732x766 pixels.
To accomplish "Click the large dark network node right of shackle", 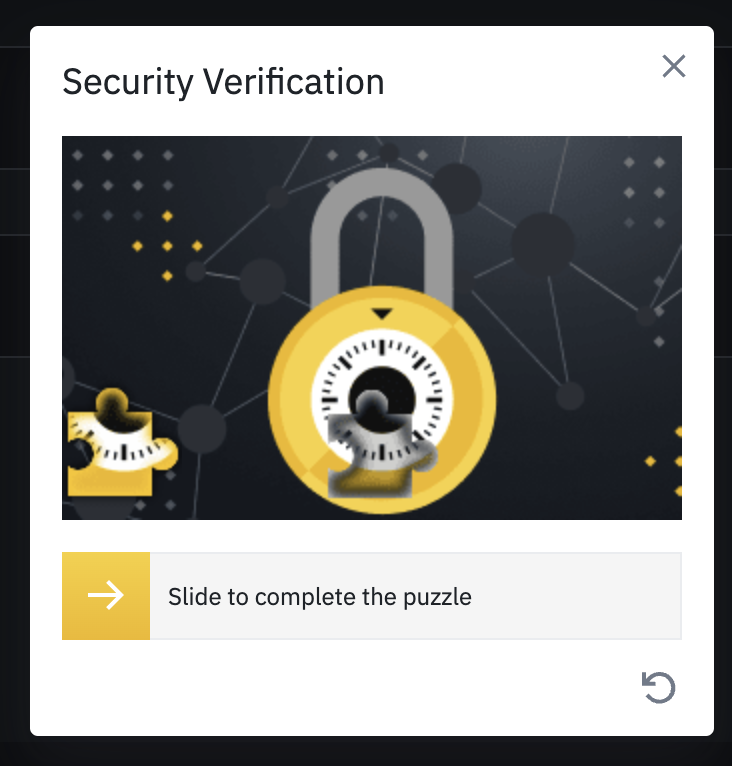I will (543, 243).
